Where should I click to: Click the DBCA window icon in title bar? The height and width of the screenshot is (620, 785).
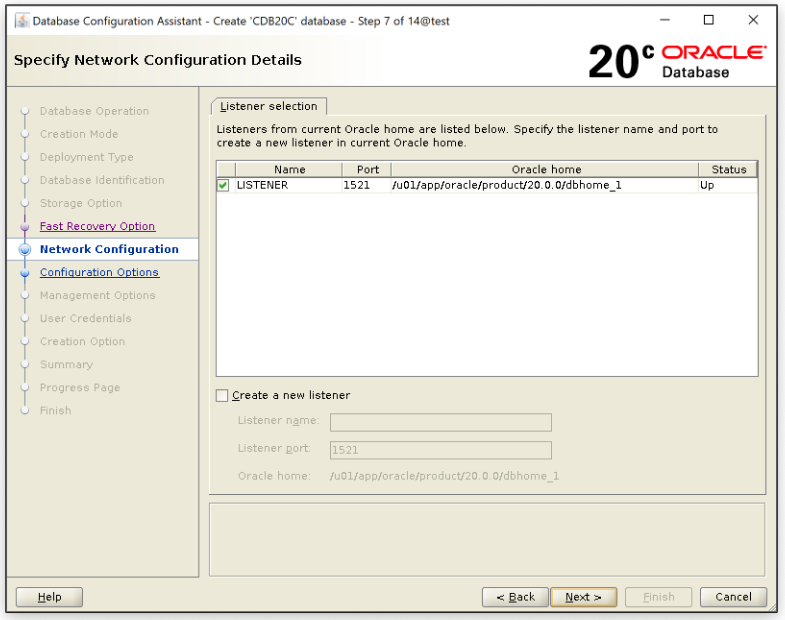(21, 21)
